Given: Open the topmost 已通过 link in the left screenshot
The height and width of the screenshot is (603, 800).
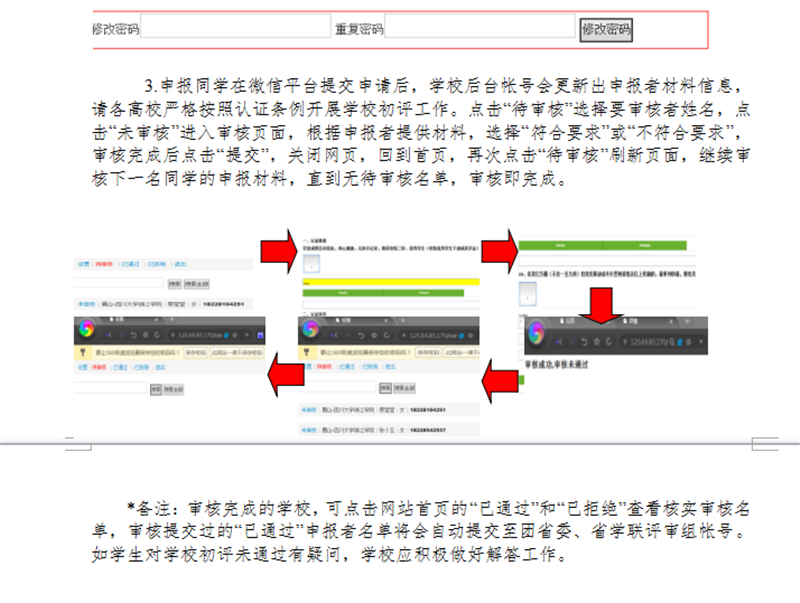Looking at the screenshot, I should (130, 264).
